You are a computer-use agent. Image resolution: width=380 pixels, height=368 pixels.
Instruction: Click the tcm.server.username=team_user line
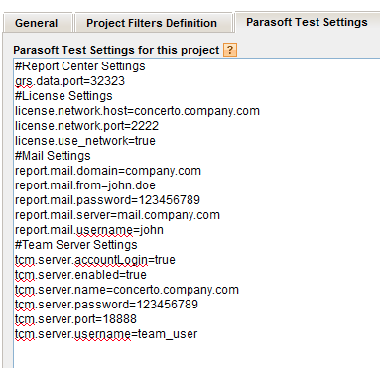pyautogui.click(x=106, y=334)
